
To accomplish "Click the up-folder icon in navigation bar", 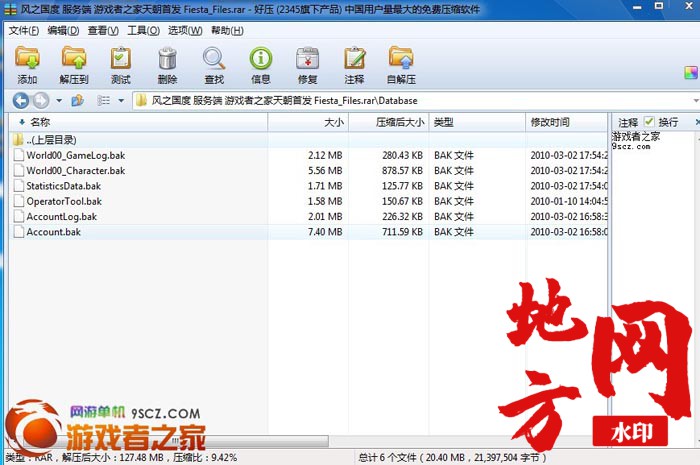I will [77, 100].
